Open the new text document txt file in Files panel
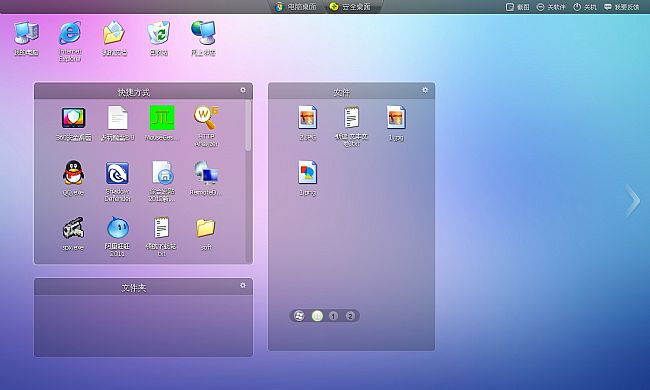Image resolution: width=650 pixels, height=390 pixels. point(352,126)
